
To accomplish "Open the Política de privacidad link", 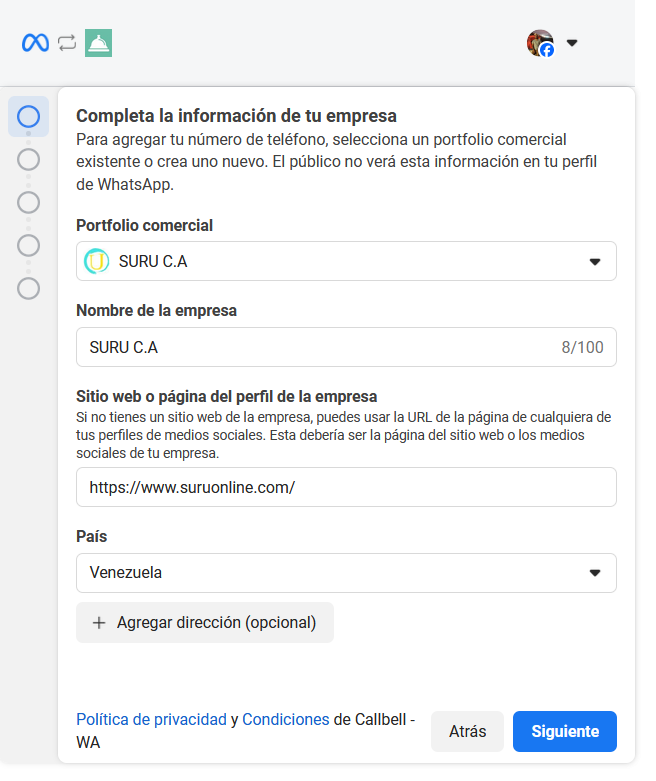I will (151, 719).
